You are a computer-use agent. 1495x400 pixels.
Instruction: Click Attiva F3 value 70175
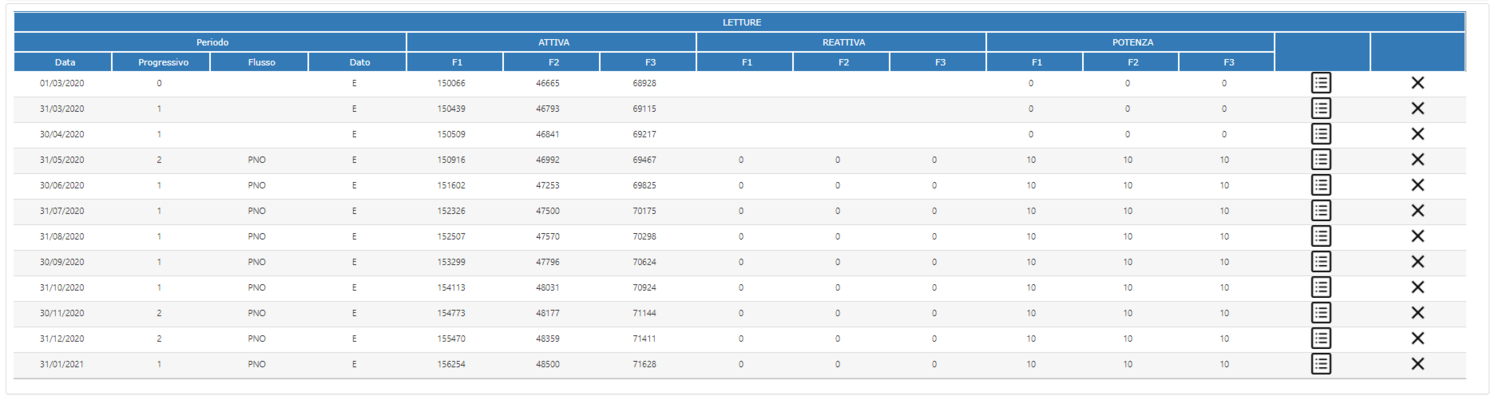644,211
